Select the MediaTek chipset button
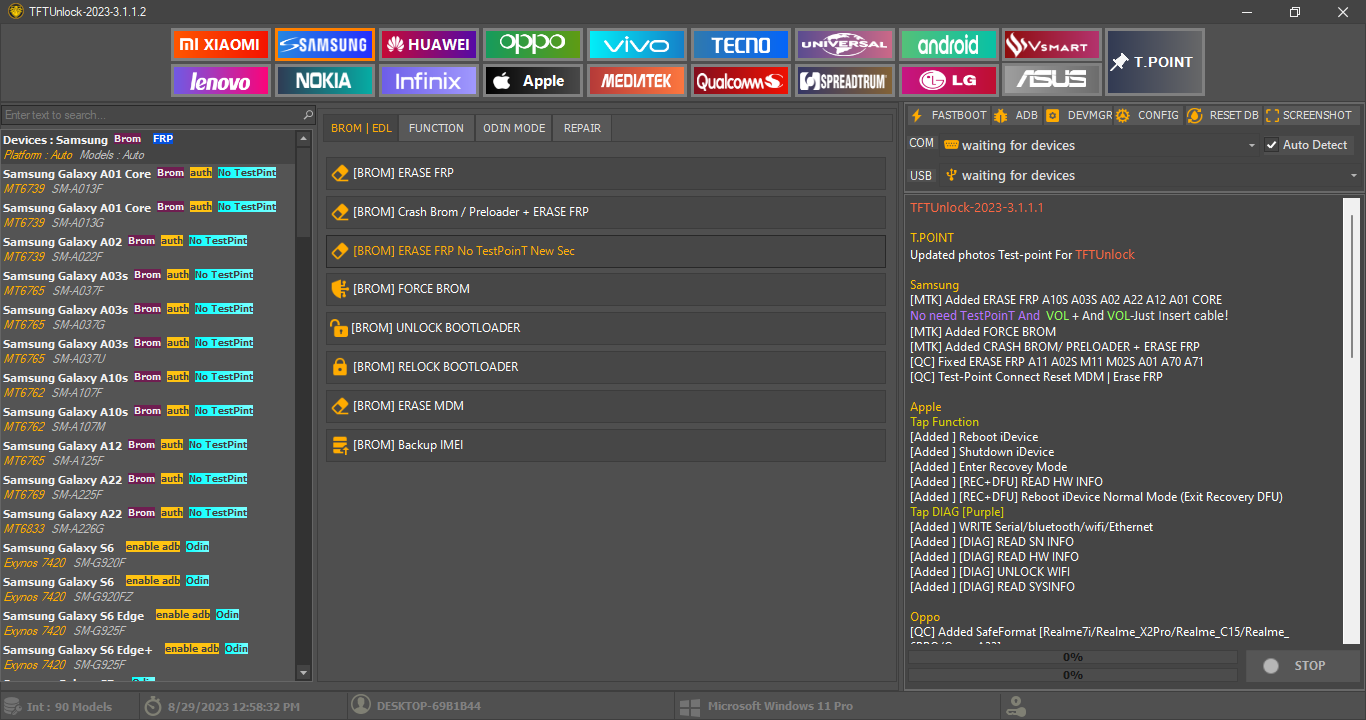1366x720 pixels. tap(636, 81)
